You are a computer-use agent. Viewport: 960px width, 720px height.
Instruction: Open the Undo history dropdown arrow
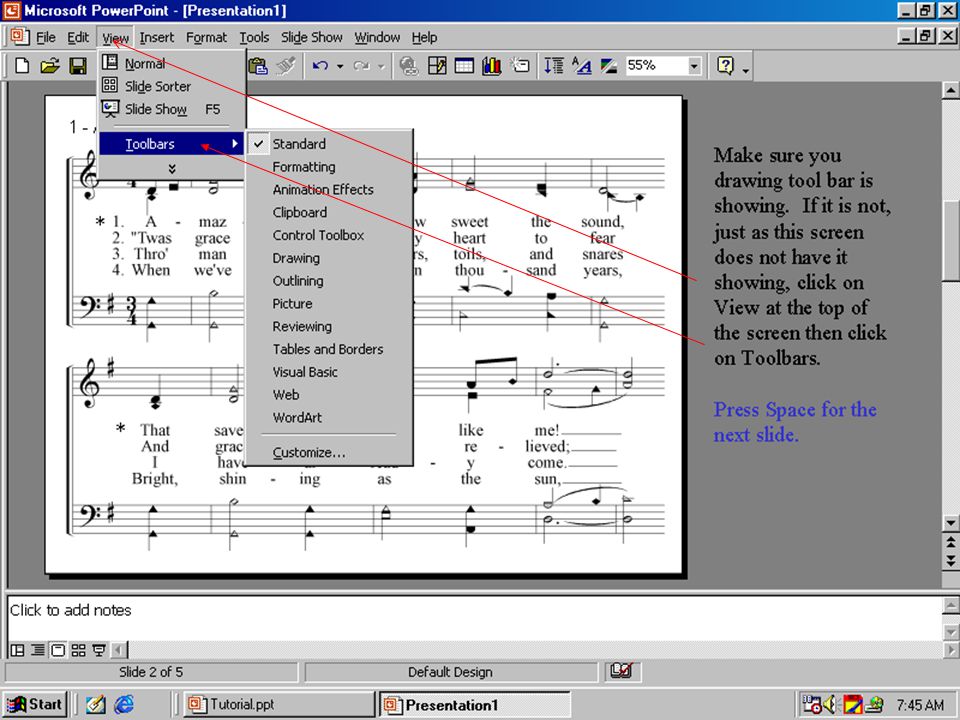coord(339,66)
